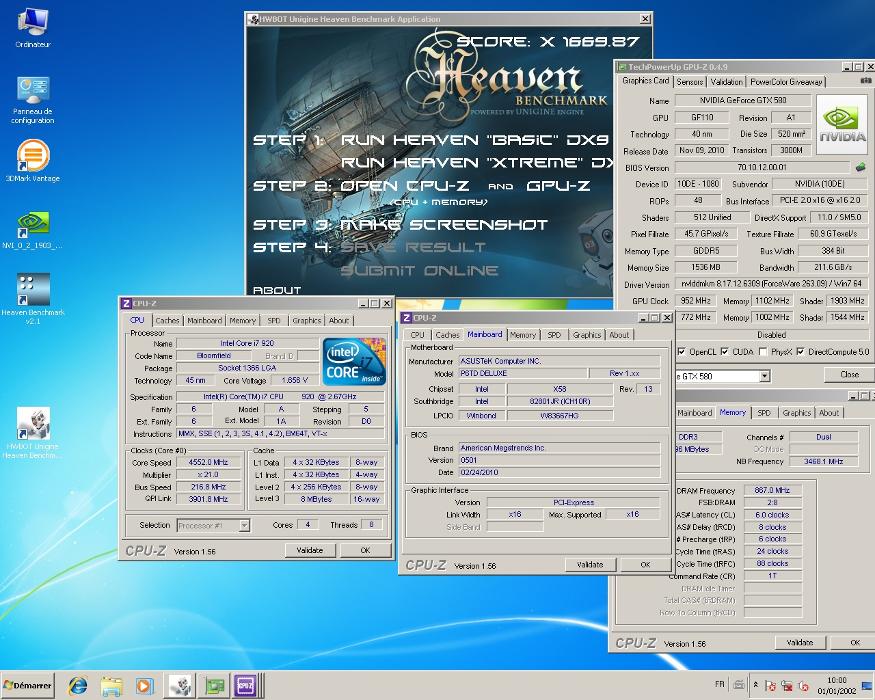Click OPEN CPU-Z in HWBOT step 2

pos(404,185)
